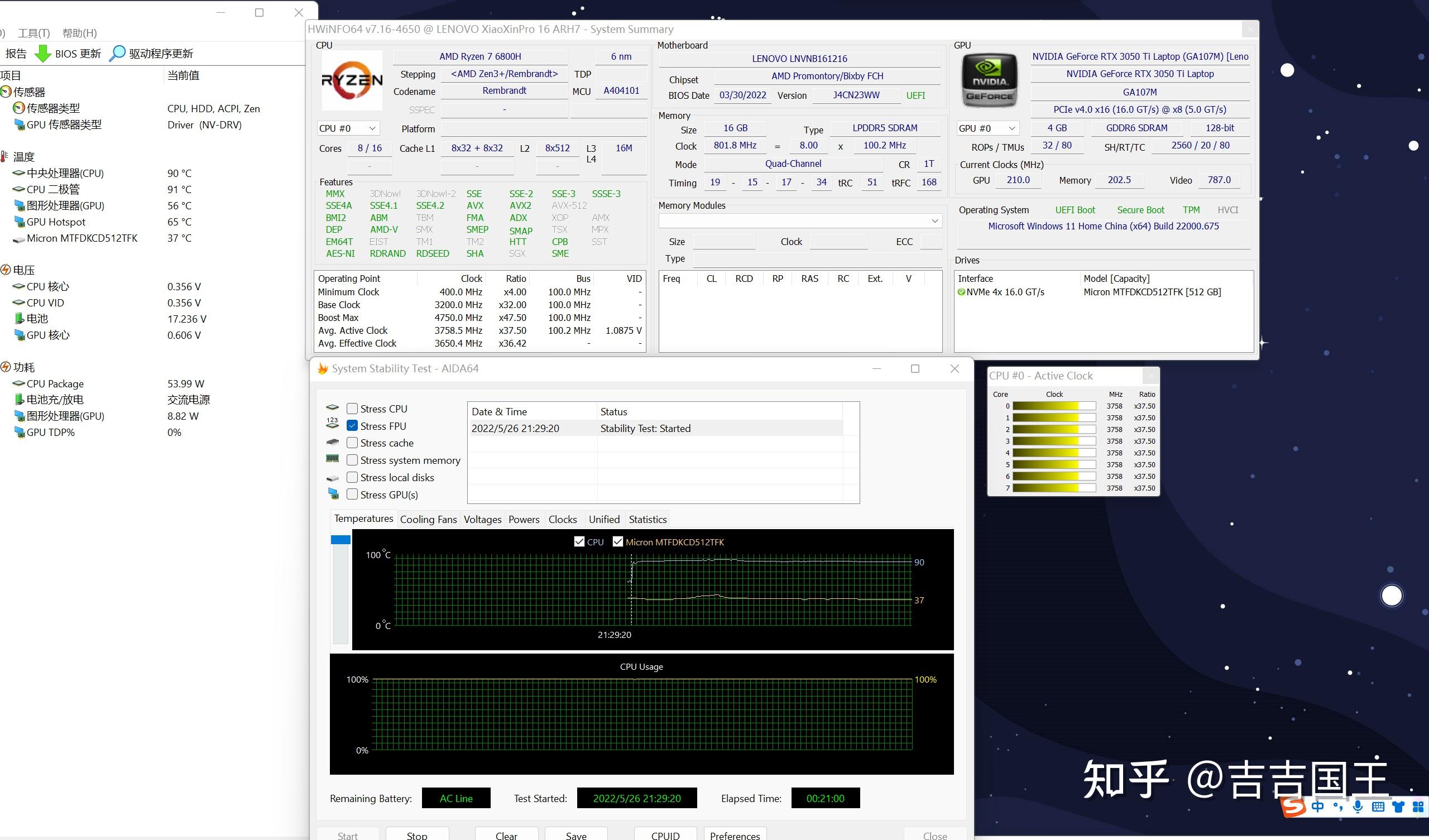Open the Memory Modules dropdown
The image size is (1429, 840).
(x=800, y=220)
